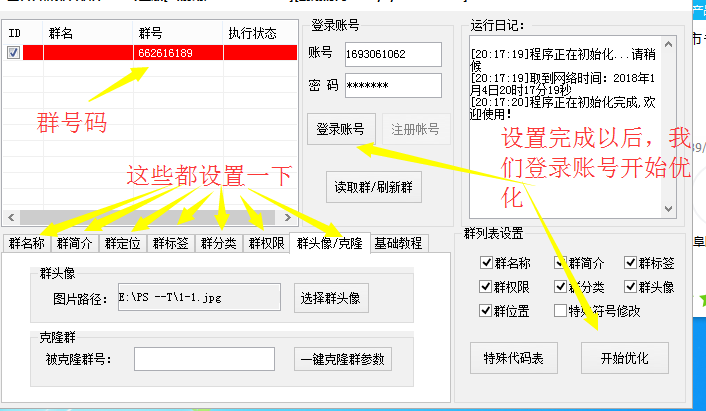The height and width of the screenshot is (411, 706).
Task: Click the log entry 程序正在初始化完成,欢迎使用
Action: [x=563, y=108]
